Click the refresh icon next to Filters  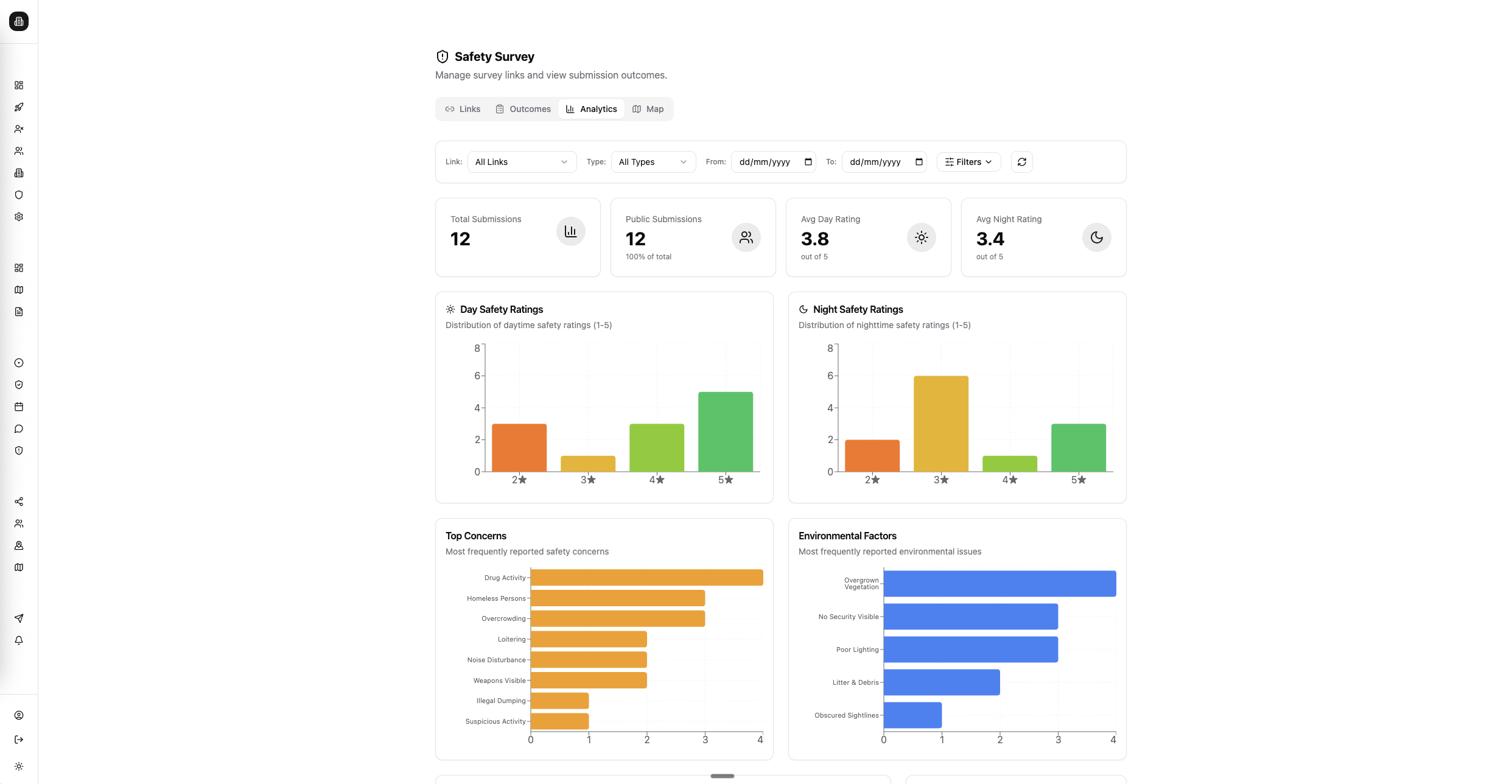[x=1021, y=162]
